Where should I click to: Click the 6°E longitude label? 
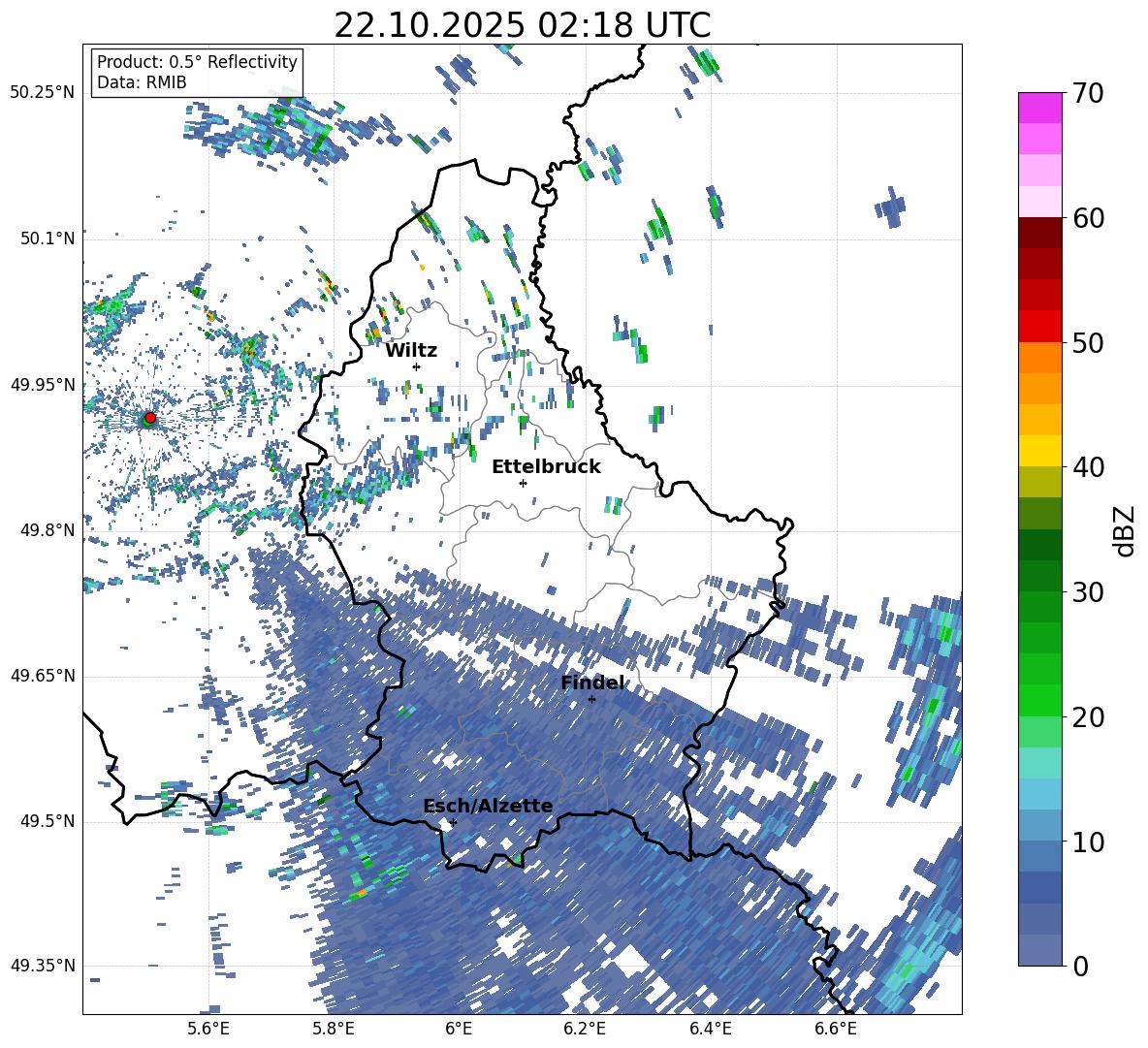[459, 1029]
